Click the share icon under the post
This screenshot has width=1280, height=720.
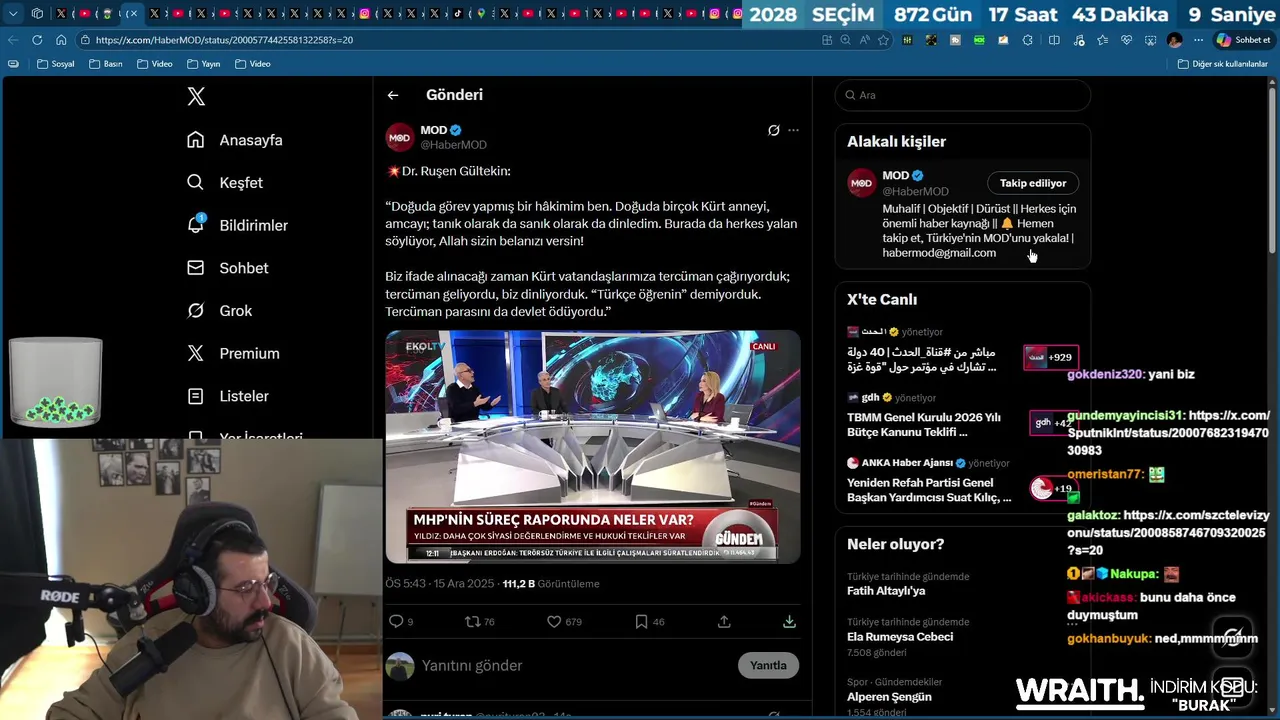(724, 621)
